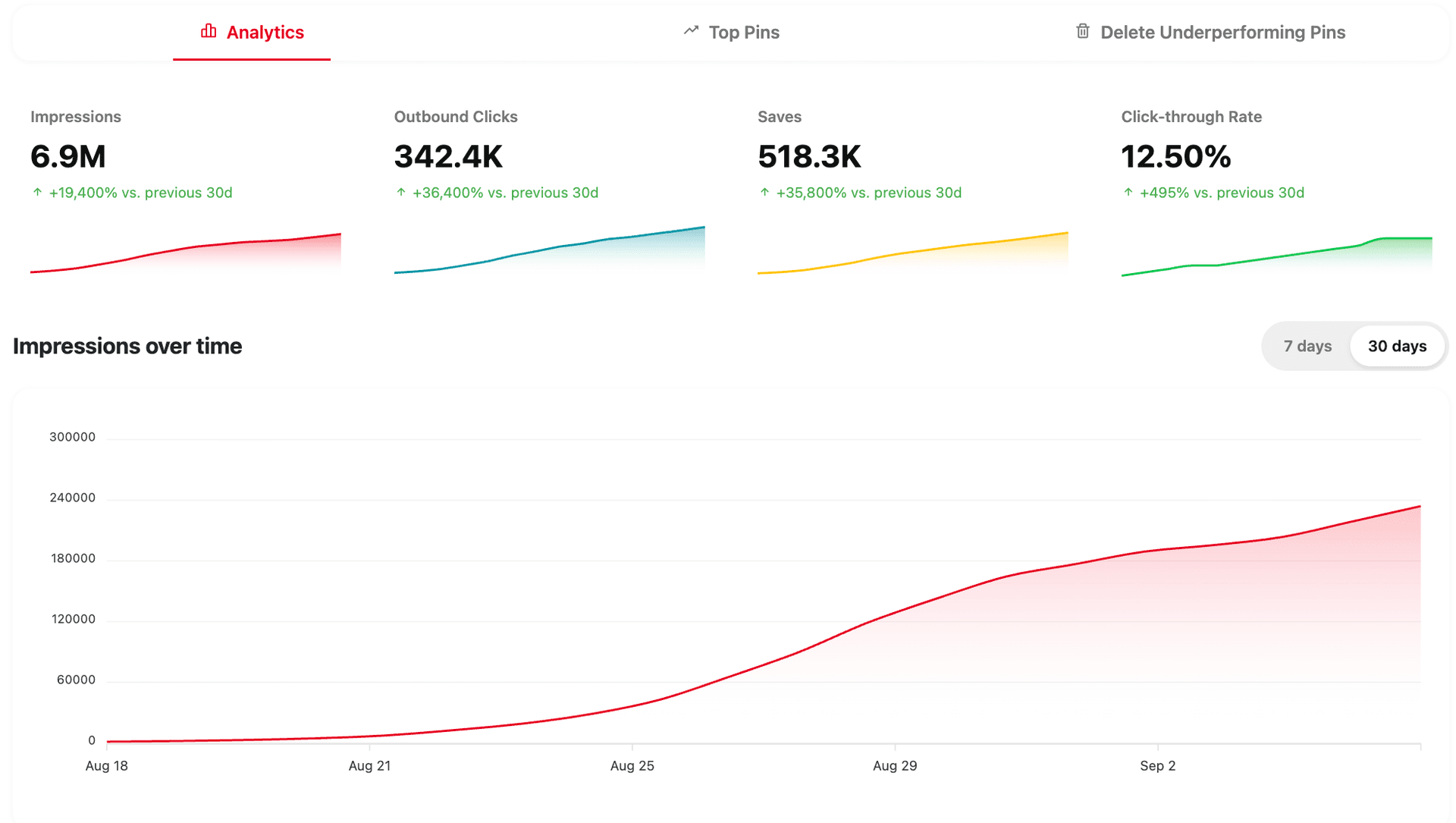1456x823 pixels.
Task: Click the green up arrow under Impressions
Action: pos(37,193)
